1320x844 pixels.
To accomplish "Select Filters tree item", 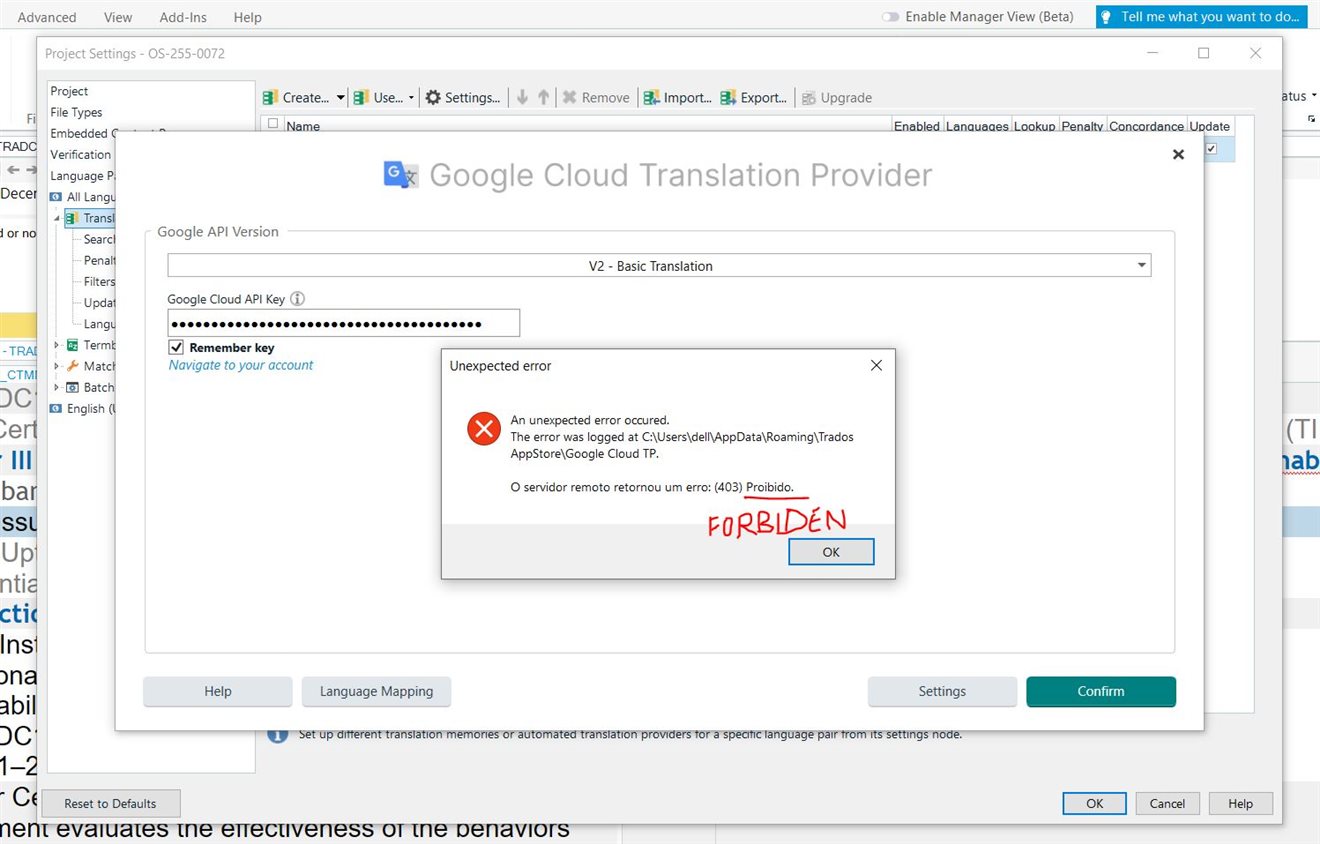I will click(99, 281).
